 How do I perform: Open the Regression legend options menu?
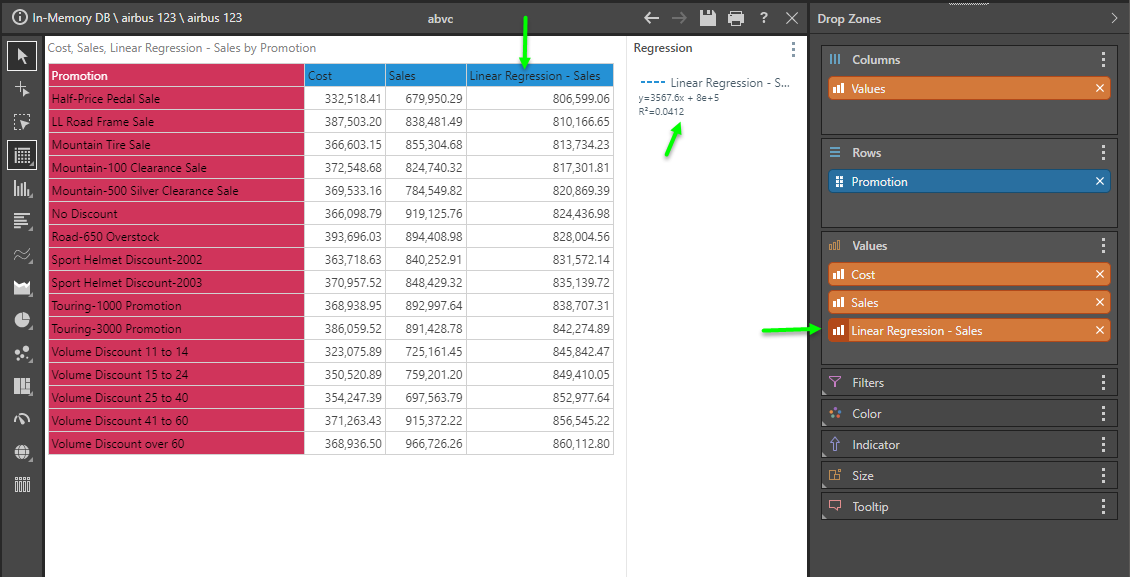[793, 49]
